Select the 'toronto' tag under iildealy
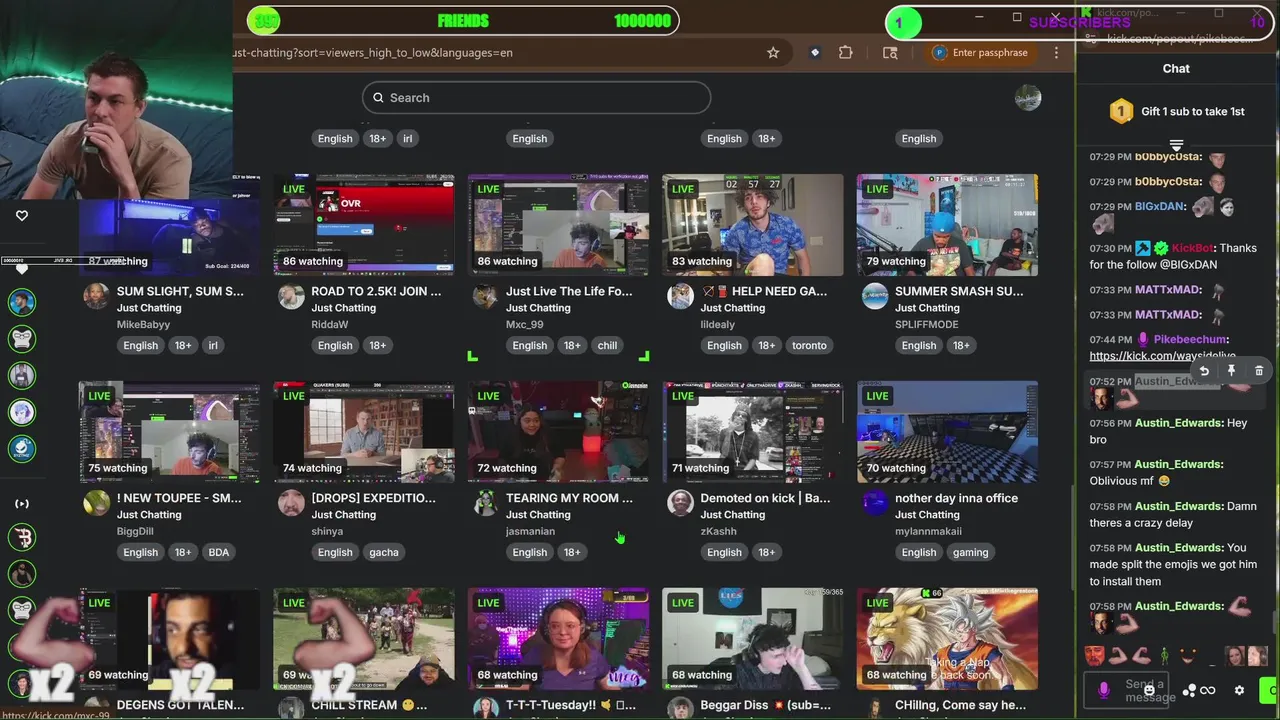Viewport: 1280px width, 720px height. [x=809, y=346]
